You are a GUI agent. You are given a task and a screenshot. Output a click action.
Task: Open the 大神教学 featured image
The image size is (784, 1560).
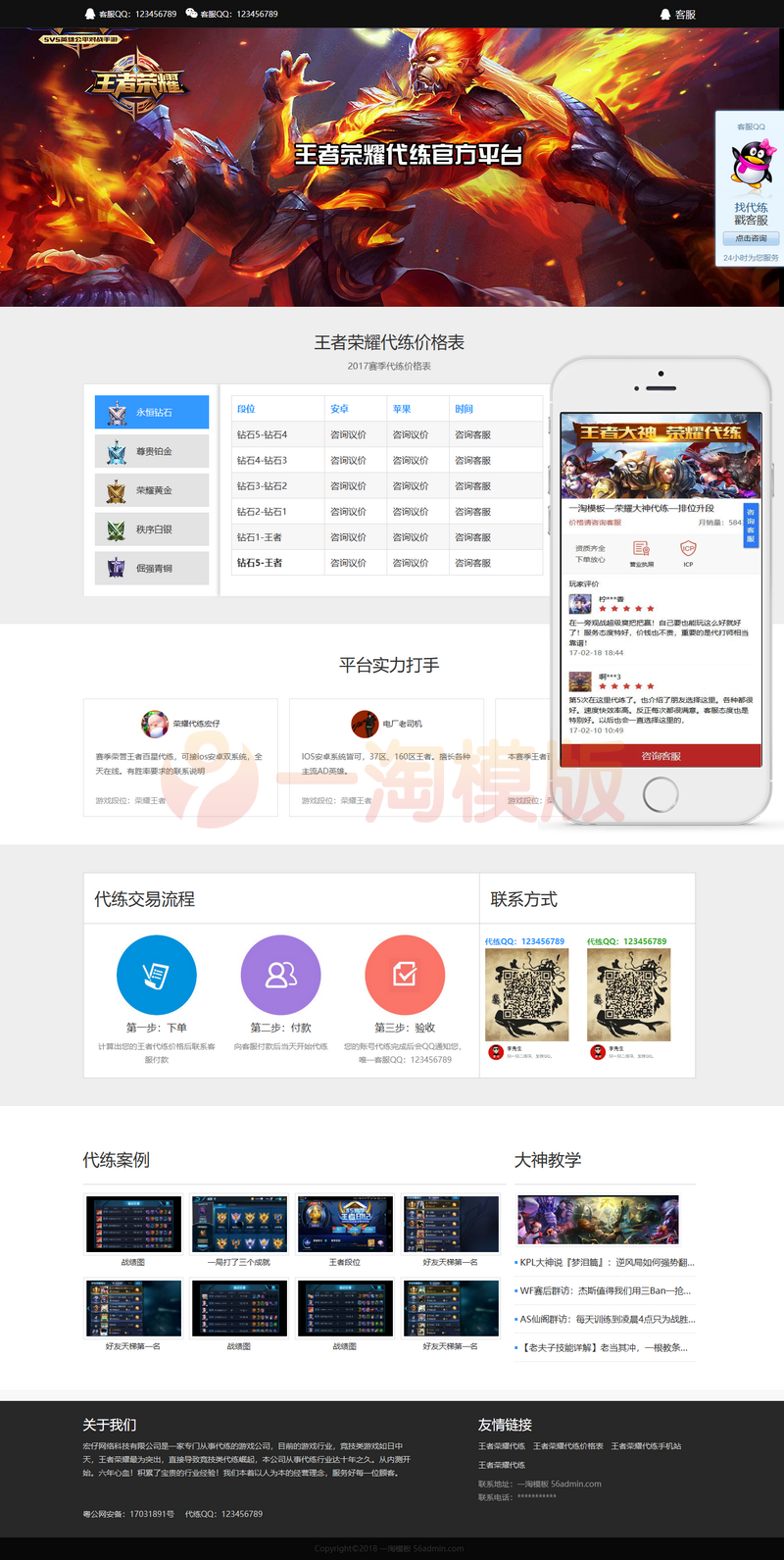pyautogui.click(x=598, y=1220)
